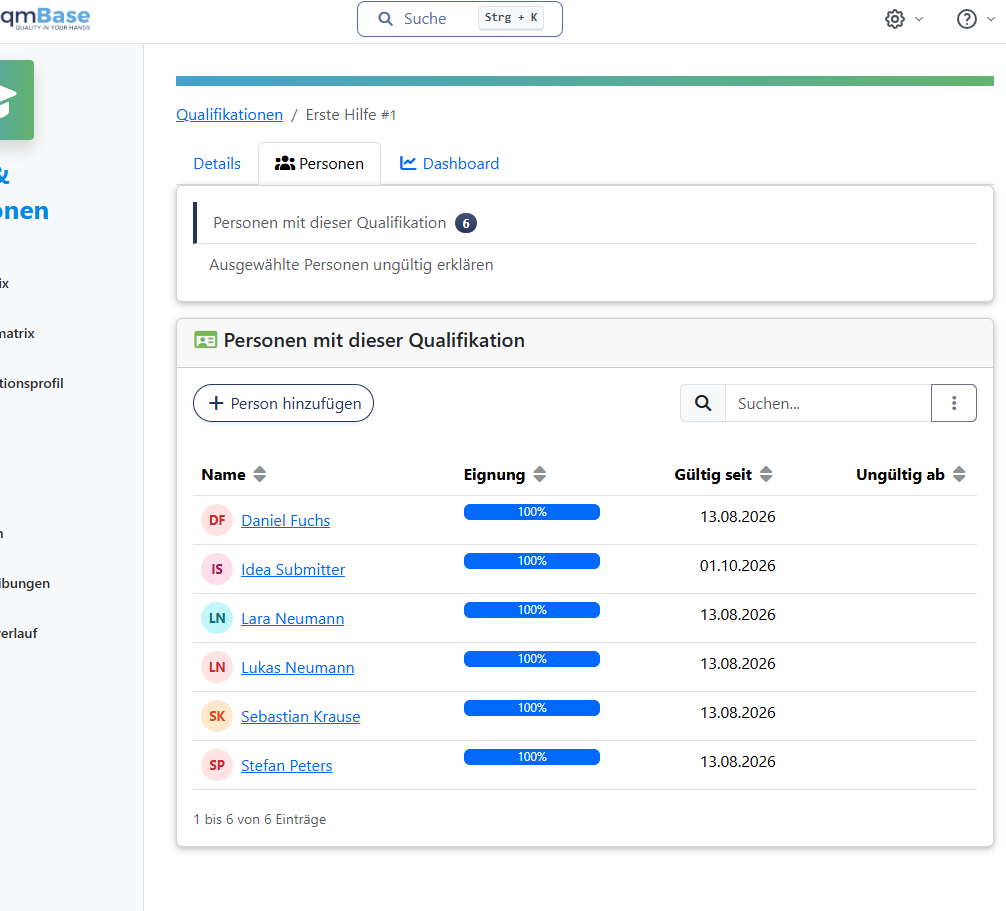Open Lara Neumann profile link
The width and height of the screenshot is (1006, 911).
293,618
